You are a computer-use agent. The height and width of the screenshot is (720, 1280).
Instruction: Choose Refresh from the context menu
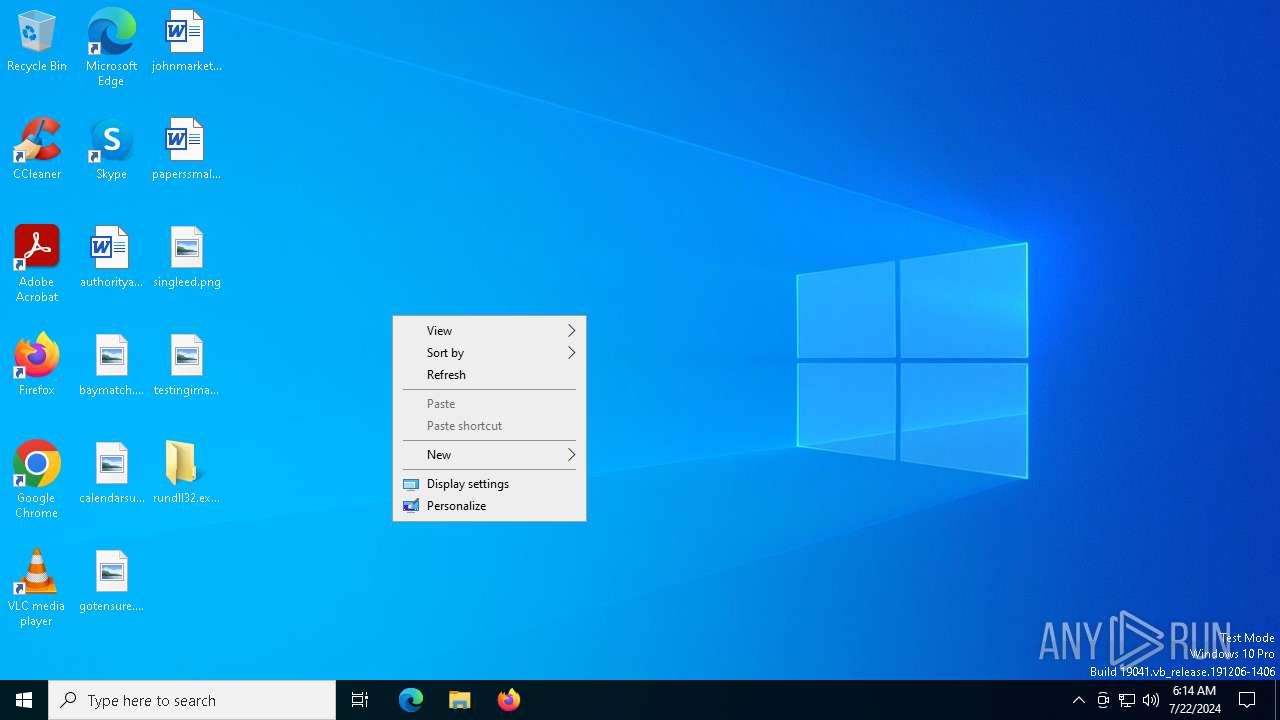(489, 375)
